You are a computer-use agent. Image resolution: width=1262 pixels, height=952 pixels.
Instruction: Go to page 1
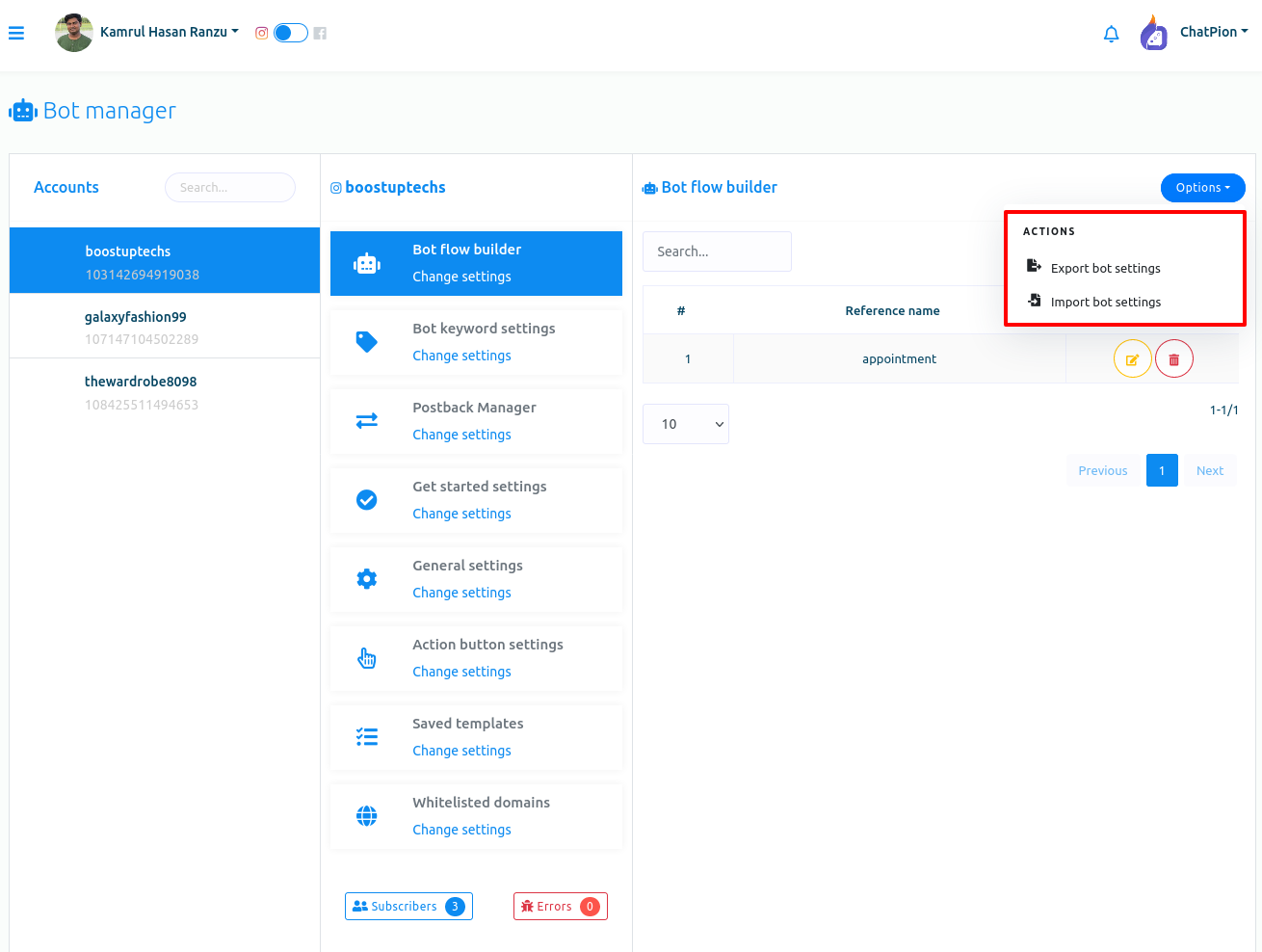[x=1162, y=470]
